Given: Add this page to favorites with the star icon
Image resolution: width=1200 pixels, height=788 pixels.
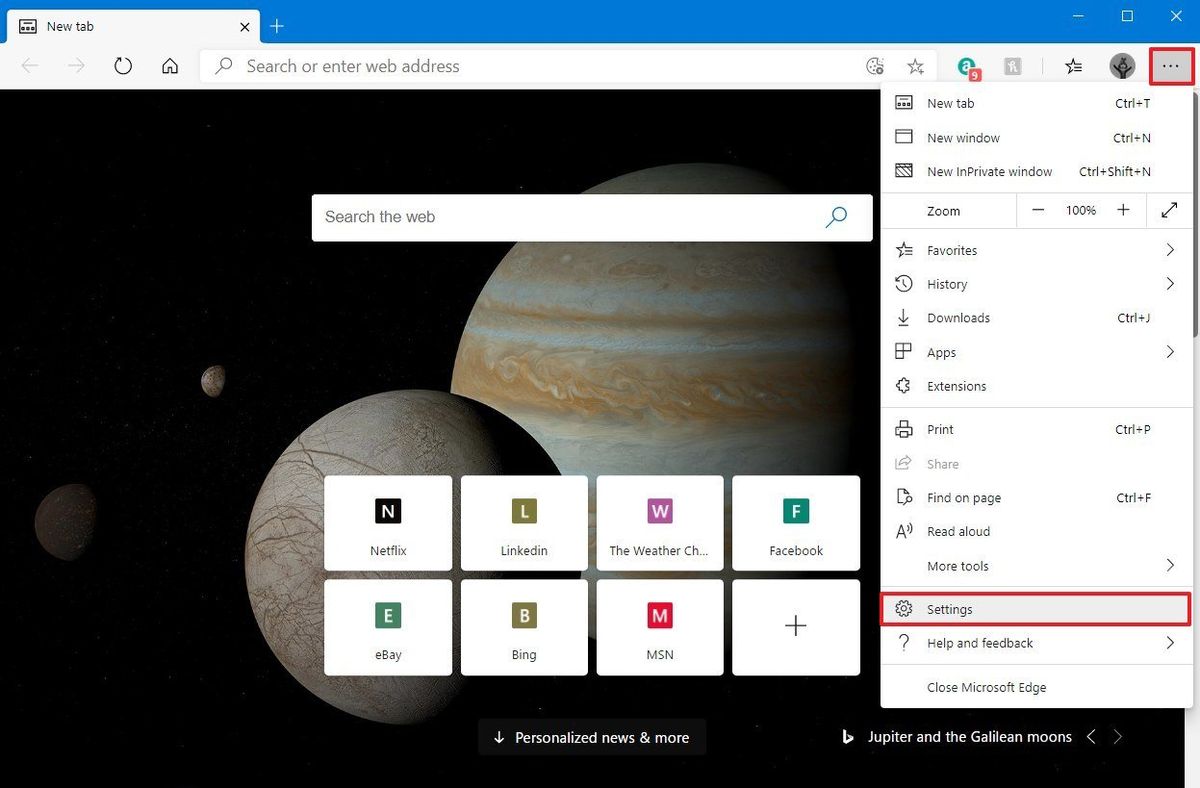Looking at the screenshot, I should [915, 66].
